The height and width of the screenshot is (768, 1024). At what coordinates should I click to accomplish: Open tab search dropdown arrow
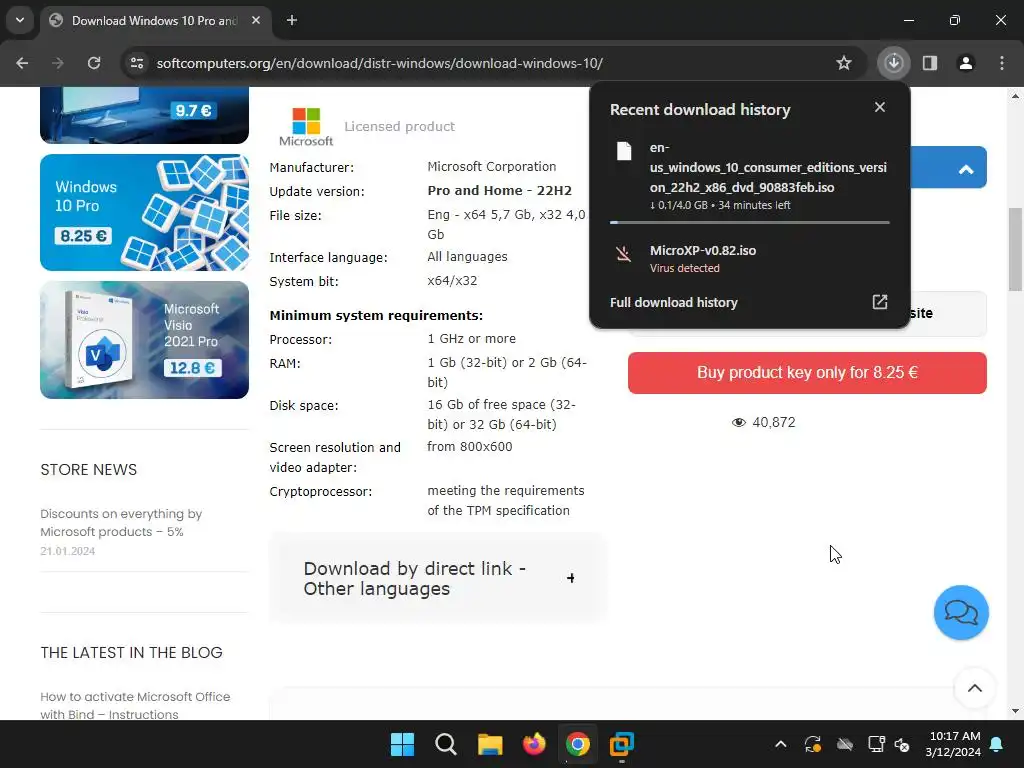(x=20, y=20)
